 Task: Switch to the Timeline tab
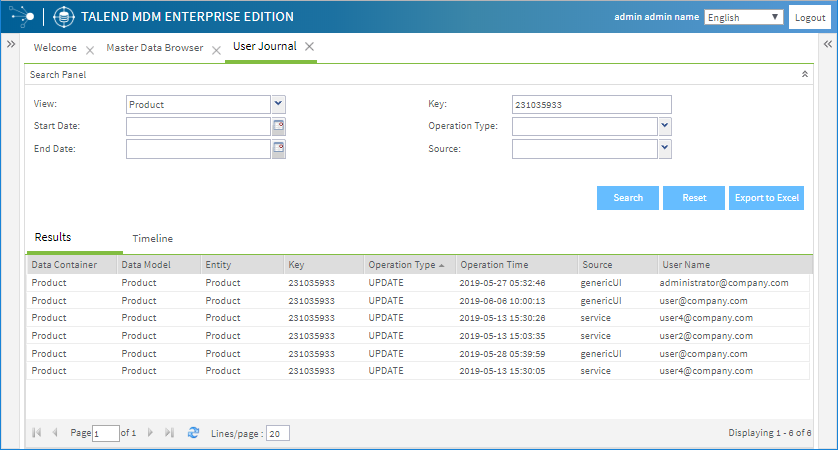pos(152,239)
